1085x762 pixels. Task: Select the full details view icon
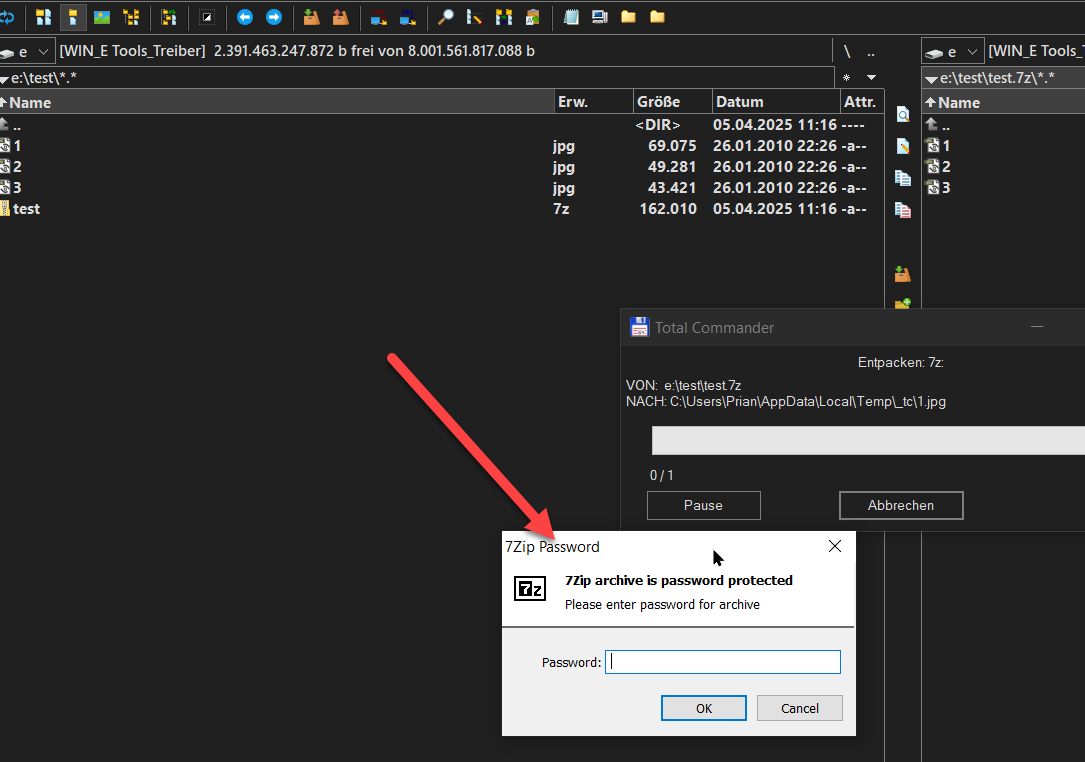coord(73,17)
